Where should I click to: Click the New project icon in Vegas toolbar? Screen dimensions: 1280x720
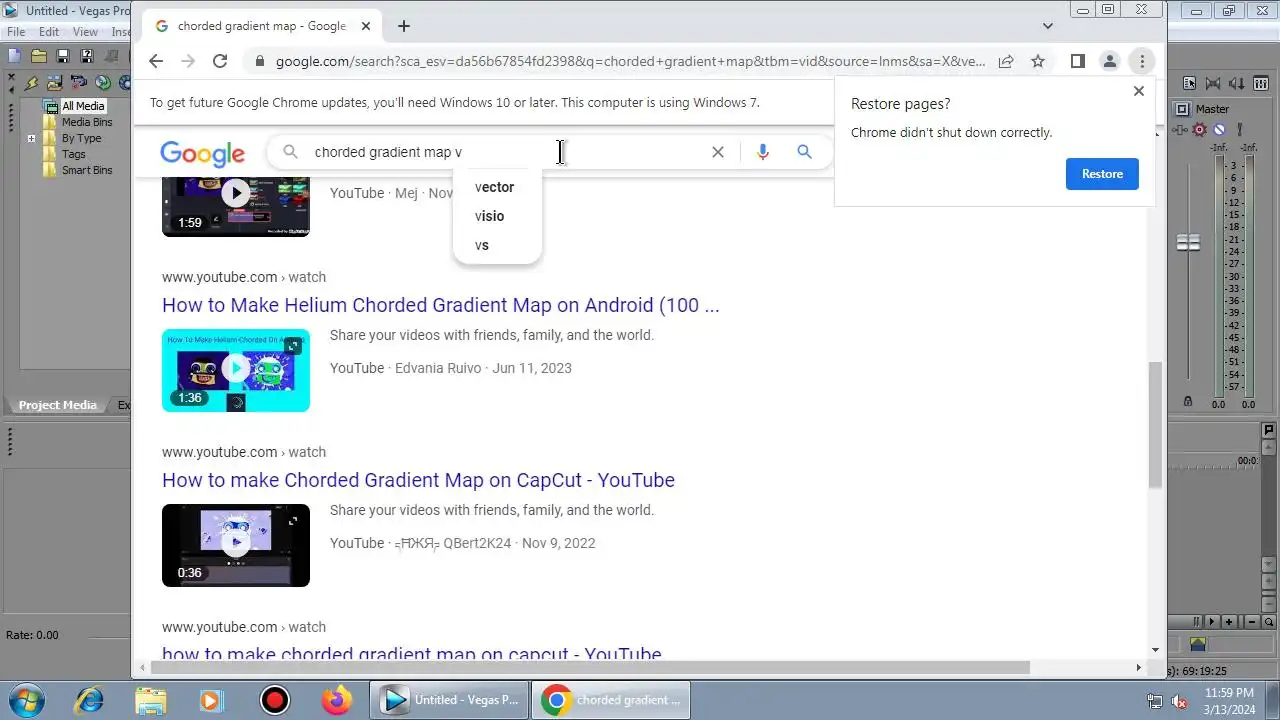tap(15, 56)
